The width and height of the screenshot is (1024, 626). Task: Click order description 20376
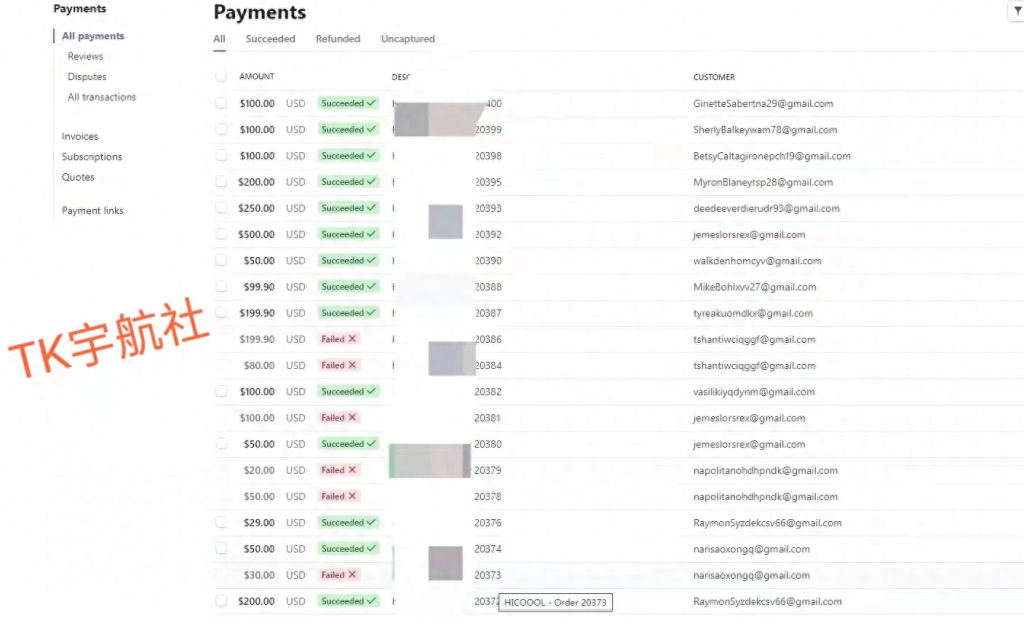(x=488, y=522)
